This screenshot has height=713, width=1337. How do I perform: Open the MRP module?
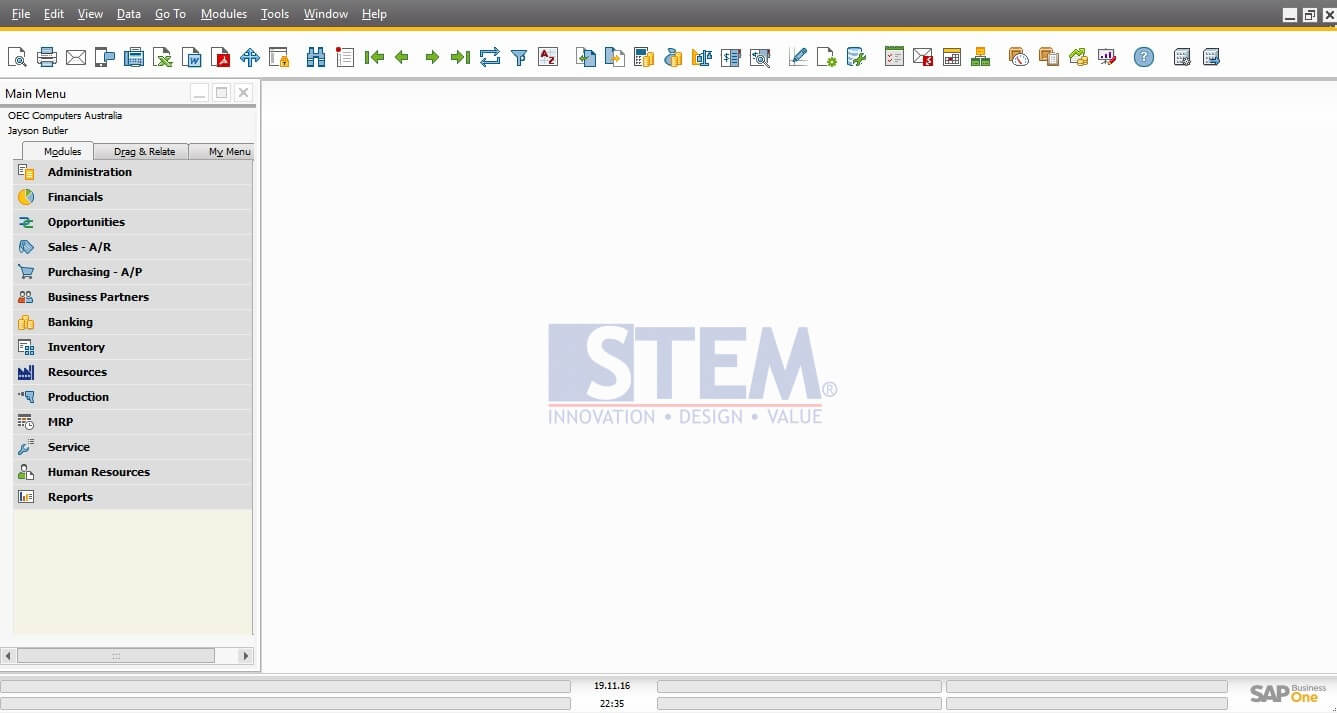click(133, 422)
